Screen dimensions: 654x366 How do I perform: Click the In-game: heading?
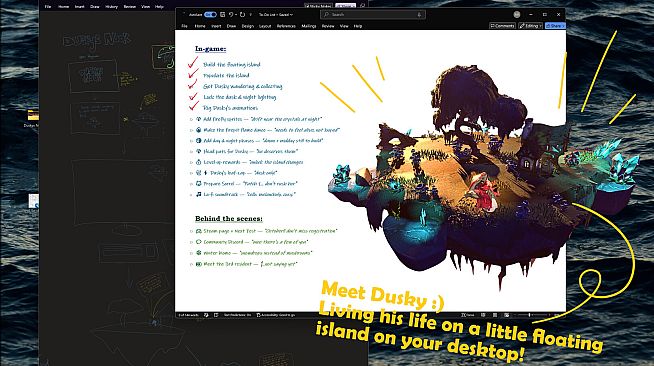[211, 49]
